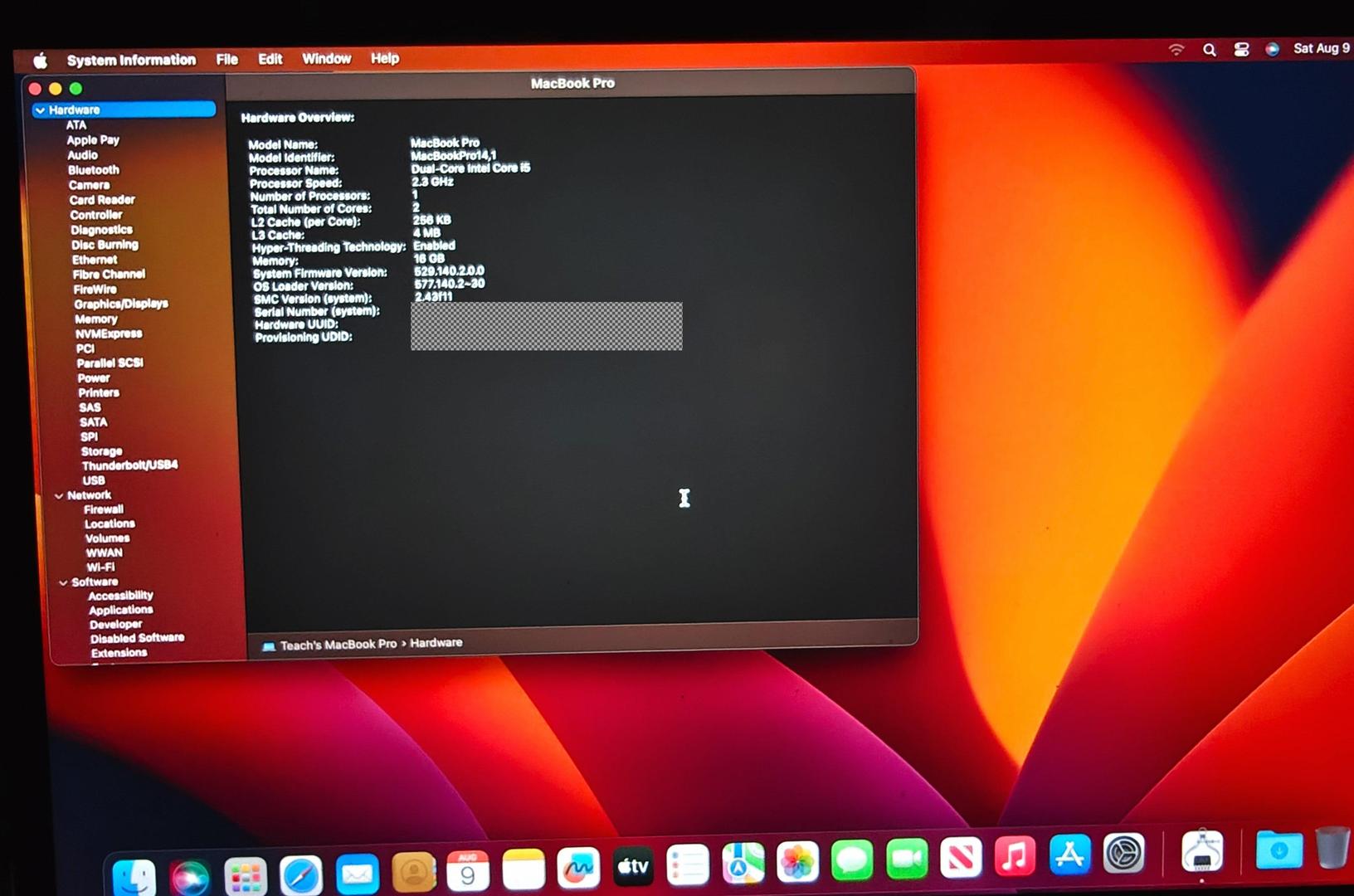
Task: Select Card Reader in the sidebar
Action: (x=102, y=200)
